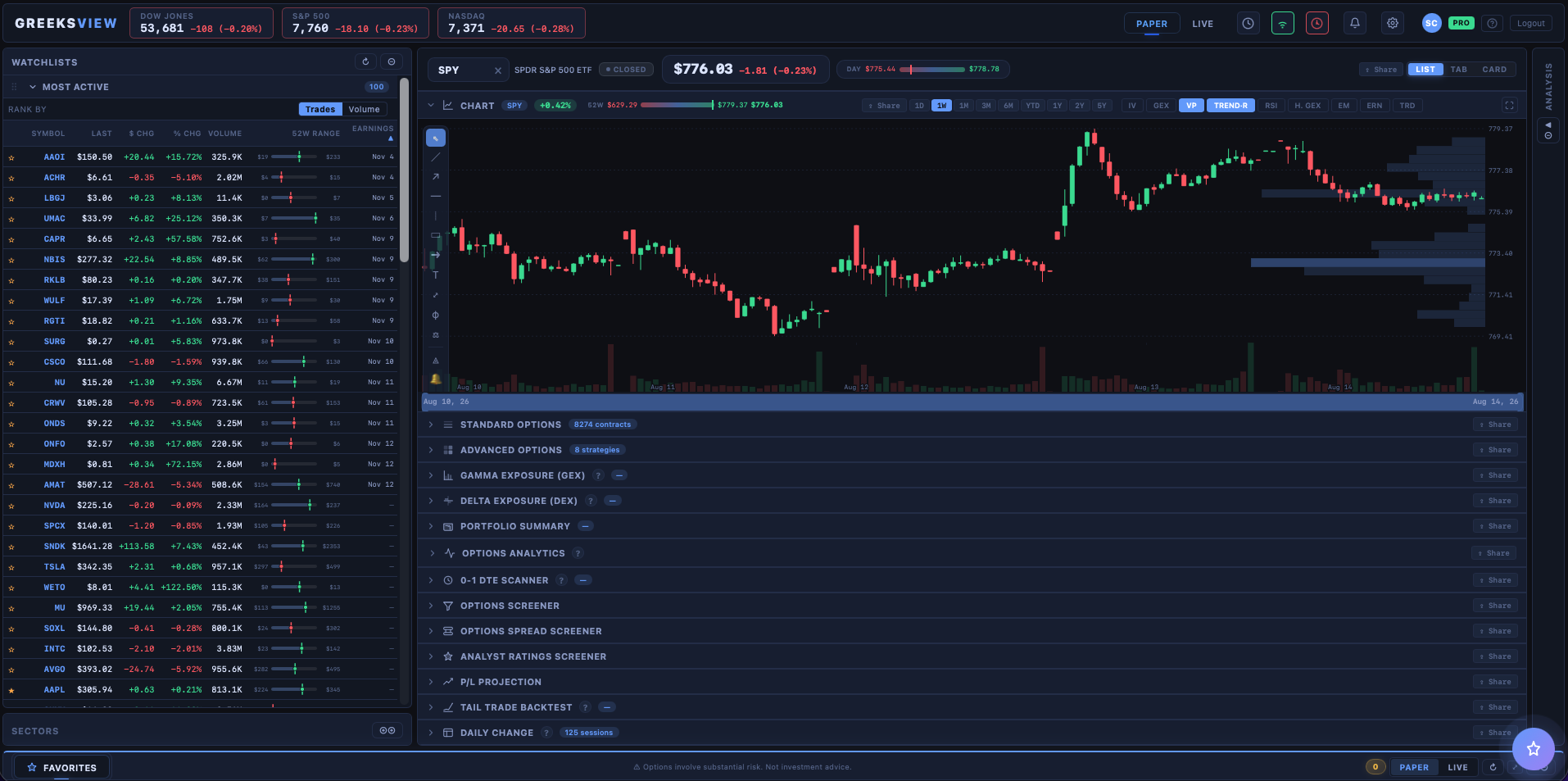Toggle the IV overlay
Viewport: 1568px width, 781px height.
[x=1132, y=106]
